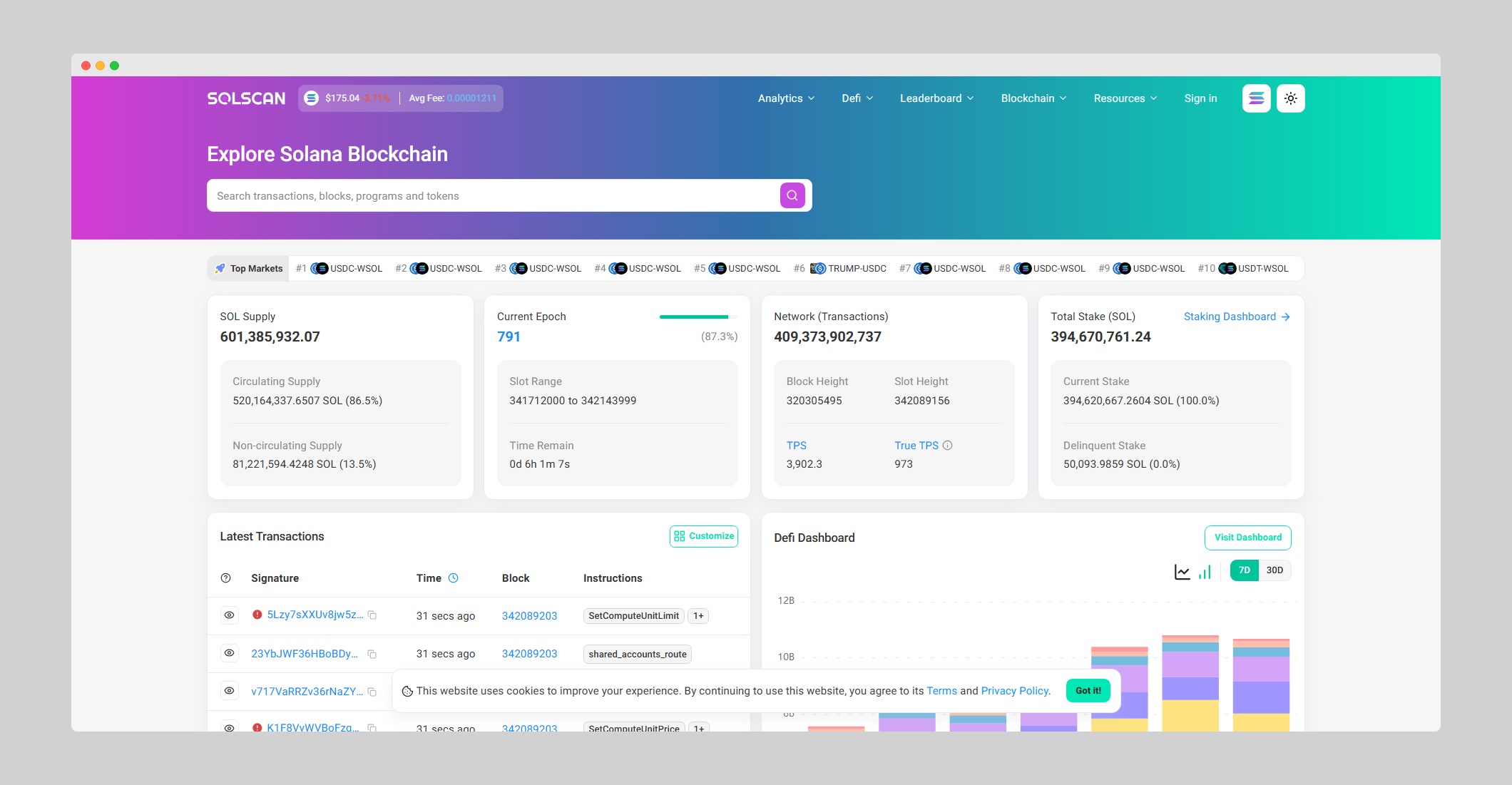Expand the Analytics menu

tap(786, 98)
